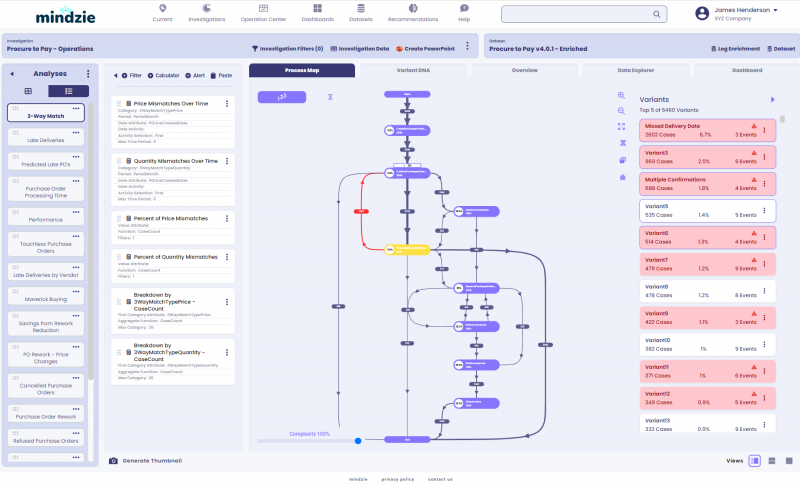800x485 pixels.
Task: Click the Paste clipboard icon
Action: (213, 75)
